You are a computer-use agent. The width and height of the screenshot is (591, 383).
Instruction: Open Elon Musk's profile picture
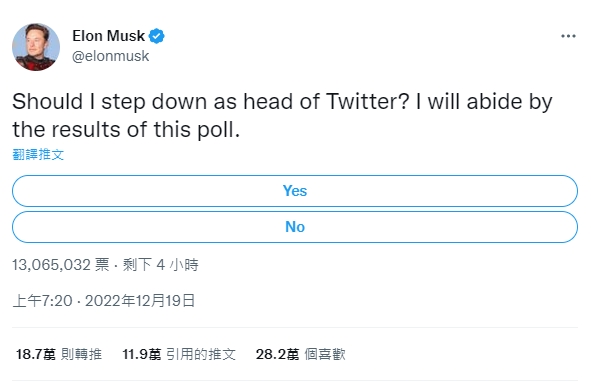[36, 47]
